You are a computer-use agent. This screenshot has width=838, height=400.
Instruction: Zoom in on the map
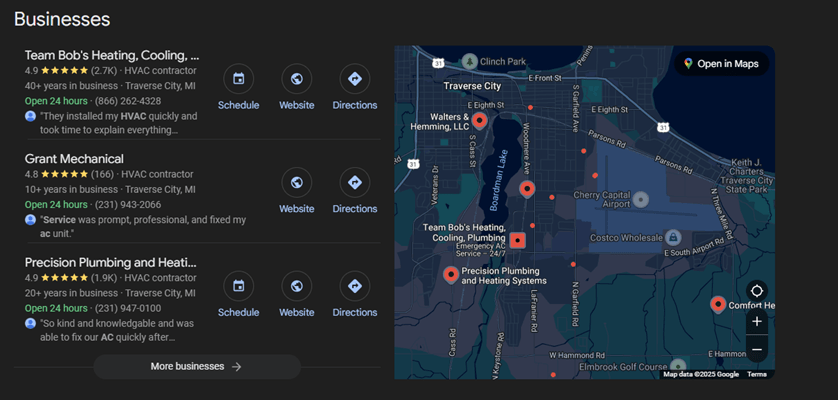pos(757,322)
